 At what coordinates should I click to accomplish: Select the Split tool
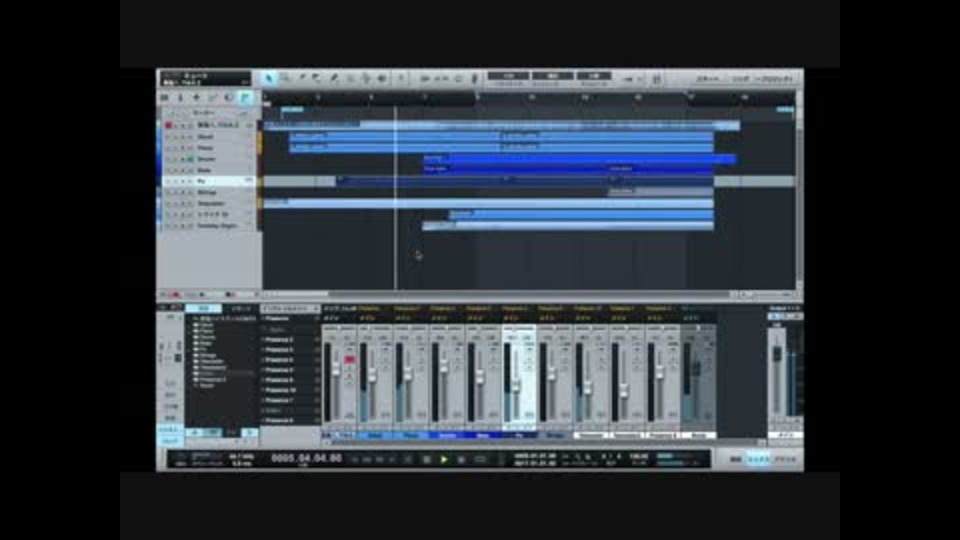point(302,78)
